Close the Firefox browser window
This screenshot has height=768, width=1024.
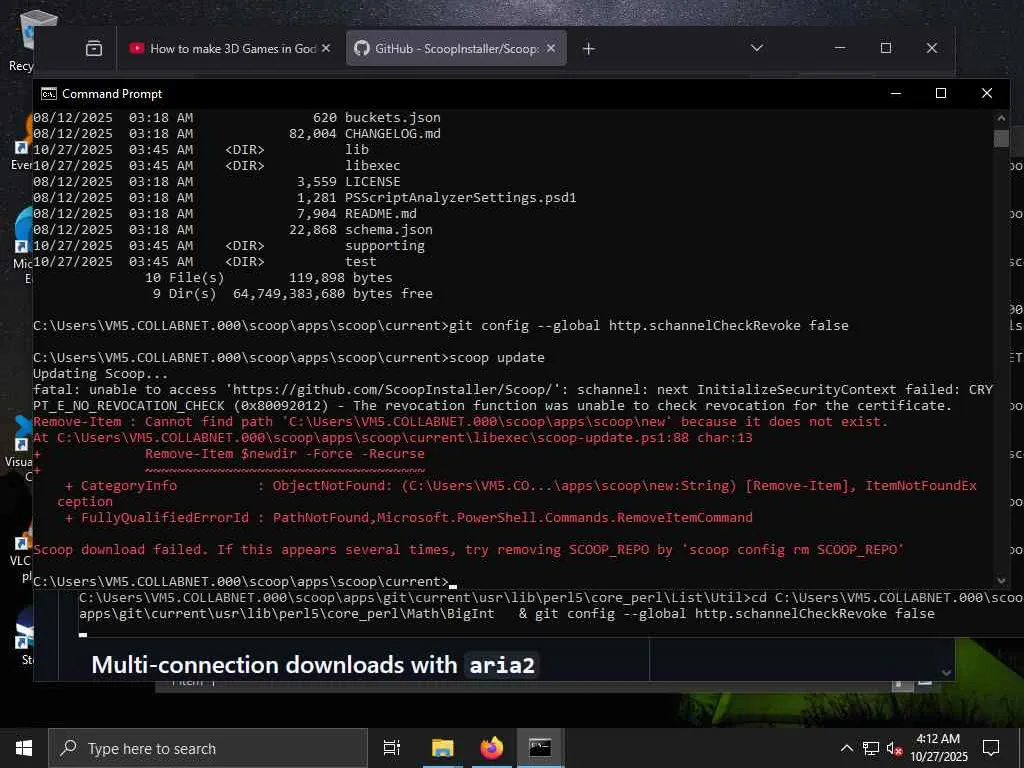pyautogui.click(x=932, y=48)
